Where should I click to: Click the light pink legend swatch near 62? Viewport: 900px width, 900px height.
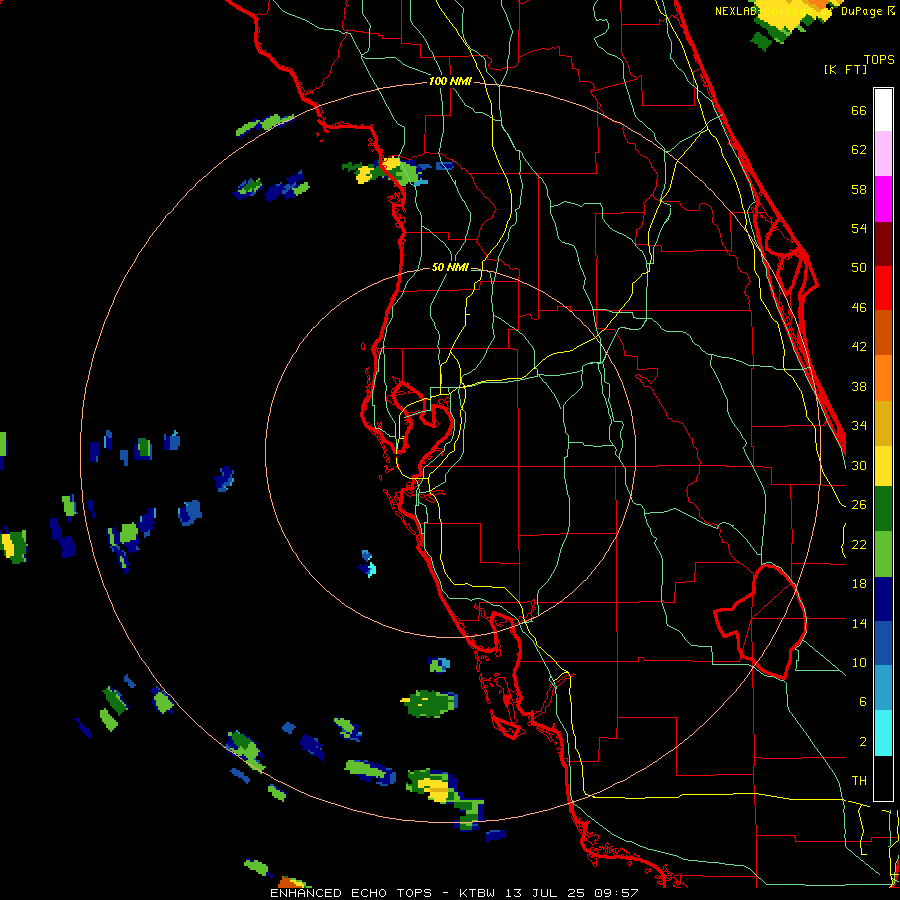pyautogui.click(x=883, y=154)
